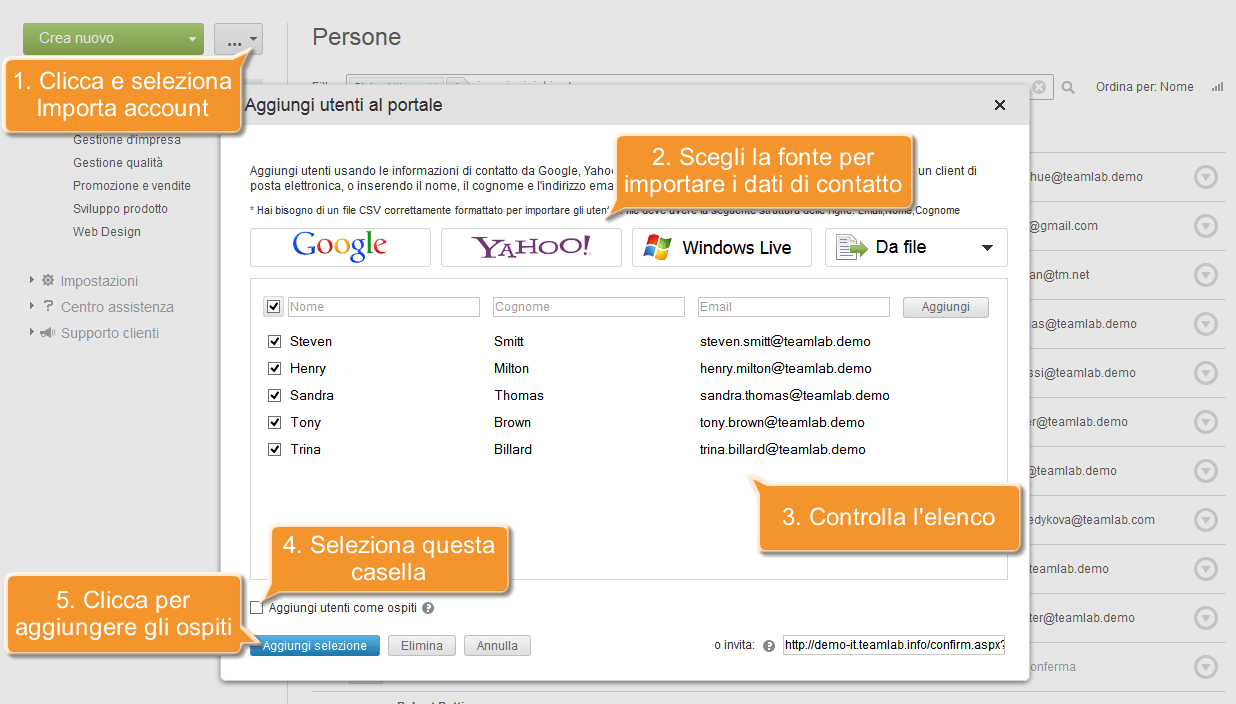Screen dimensions: 1236x704
Task: Open action menu for edykova@teamlab.com row
Action: (1207, 520)
